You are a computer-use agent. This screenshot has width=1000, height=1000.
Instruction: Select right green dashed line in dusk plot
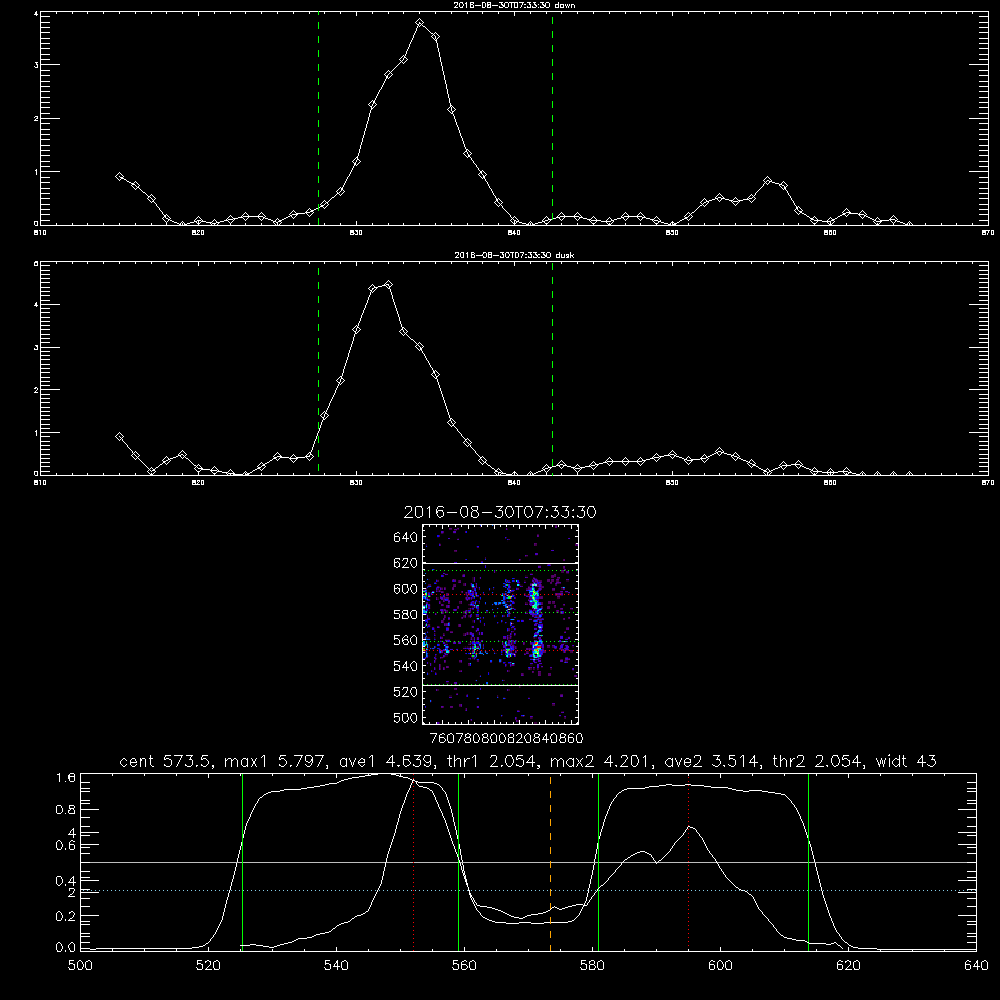coord(552,369)
